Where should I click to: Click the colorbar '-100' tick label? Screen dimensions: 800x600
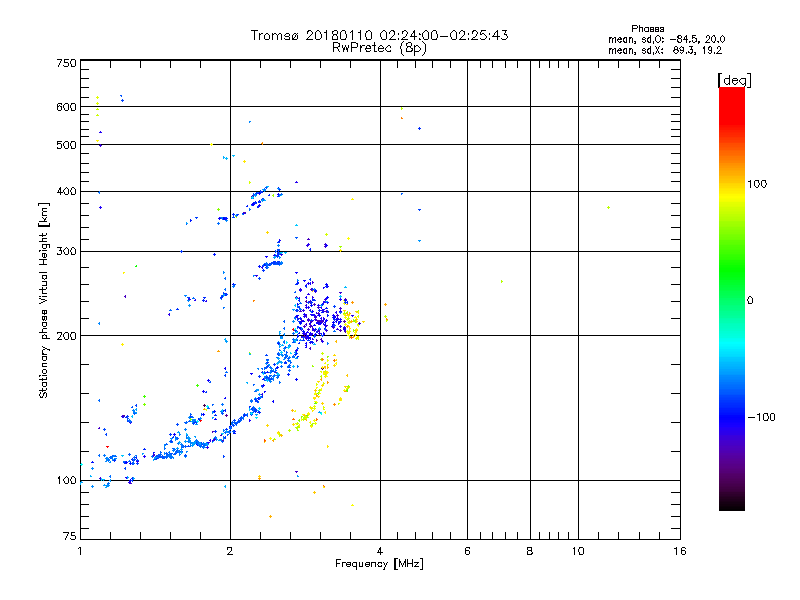(761, 417)
